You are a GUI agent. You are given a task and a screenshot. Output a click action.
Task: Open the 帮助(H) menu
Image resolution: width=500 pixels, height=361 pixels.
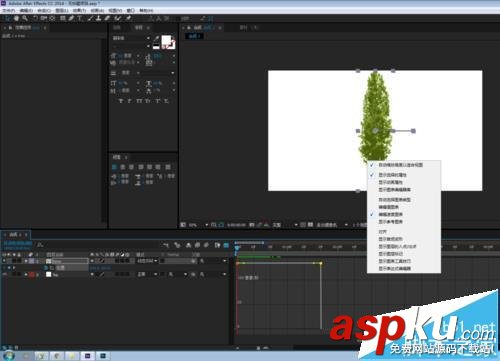pos(146,11)
